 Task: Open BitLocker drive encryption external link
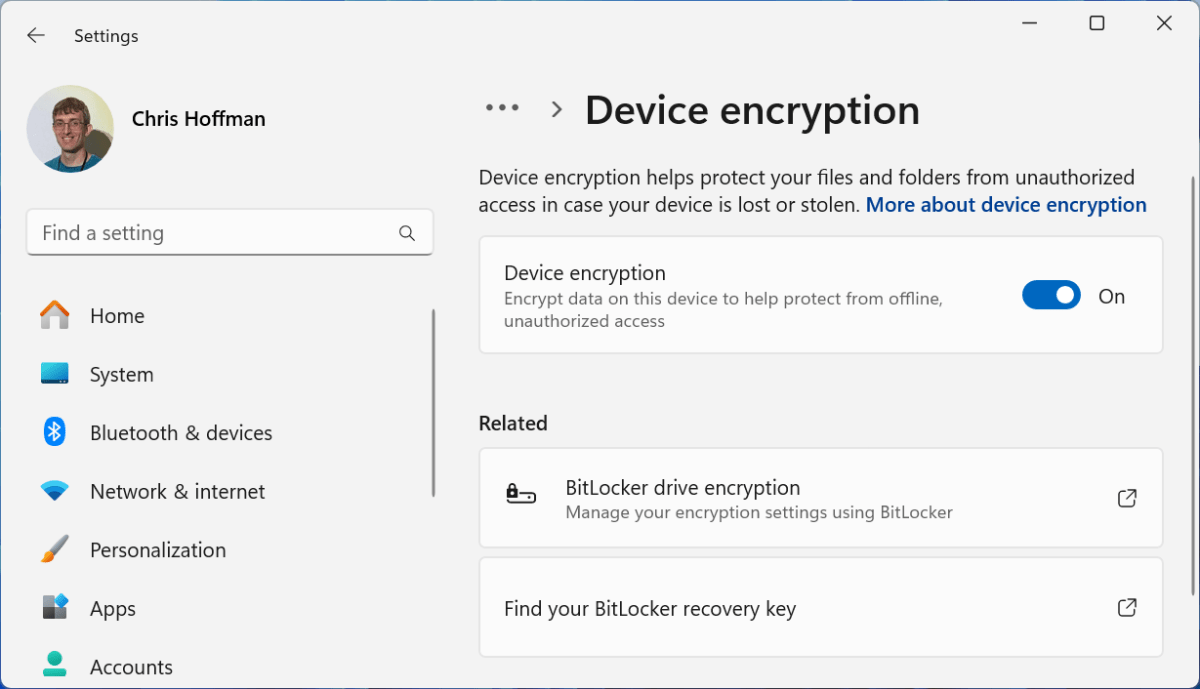coord(1127,498)
